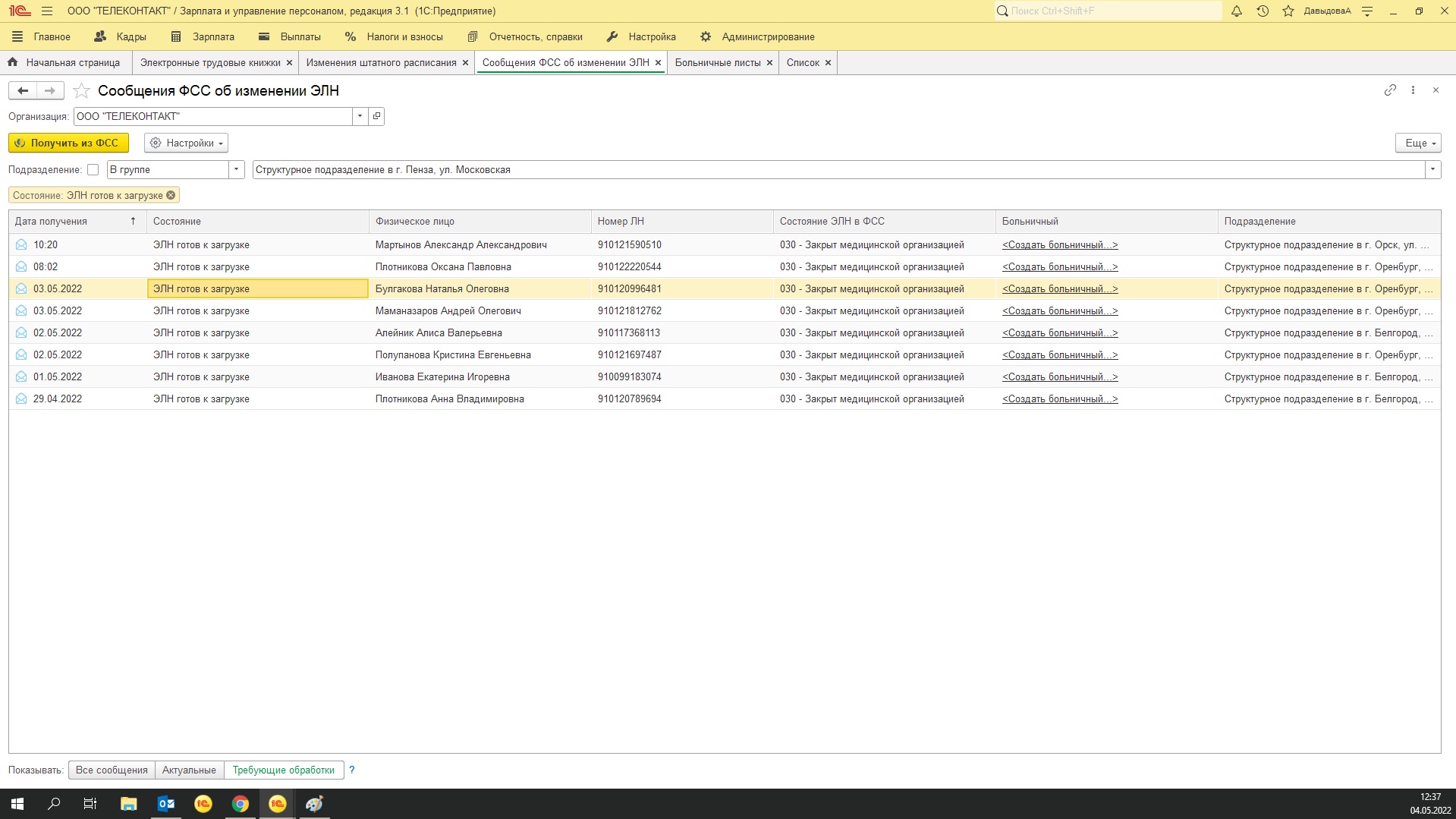Open Outlook from taskbar
Image resolution: width=1456 pixels, height=819 pixels.
(x=166, y=804)
